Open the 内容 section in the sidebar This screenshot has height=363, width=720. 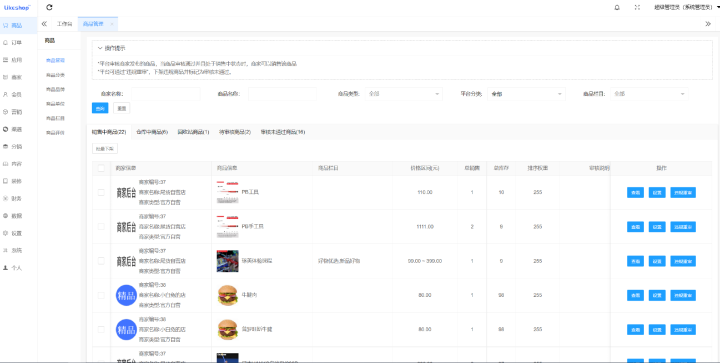click(x=18, y=164)
